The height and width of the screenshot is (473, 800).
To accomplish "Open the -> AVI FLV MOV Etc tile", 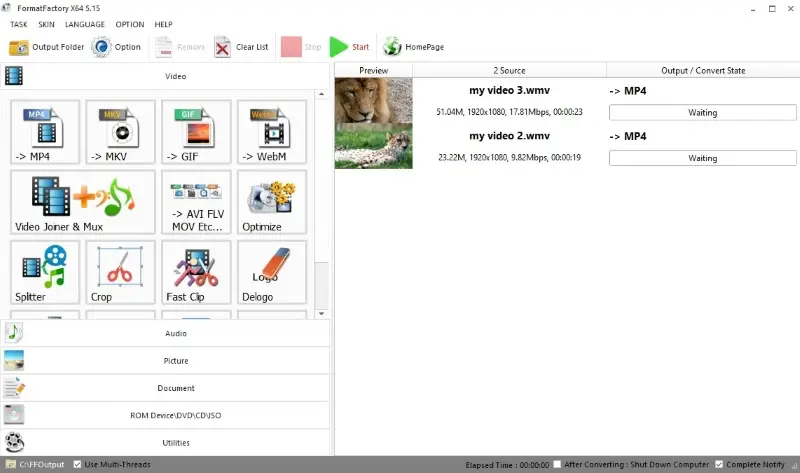I will pyautogui.click(x=196, y=202).
